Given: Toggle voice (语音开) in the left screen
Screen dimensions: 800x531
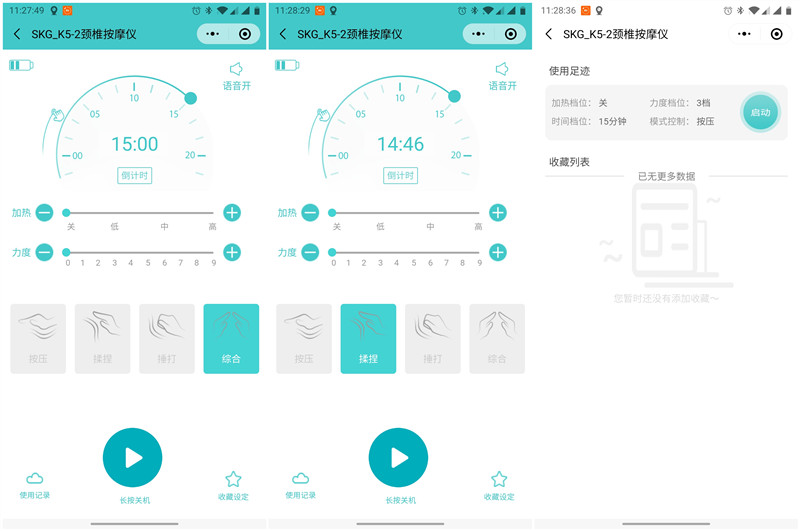Looking at the screenshot, I should tap(237, 77).
